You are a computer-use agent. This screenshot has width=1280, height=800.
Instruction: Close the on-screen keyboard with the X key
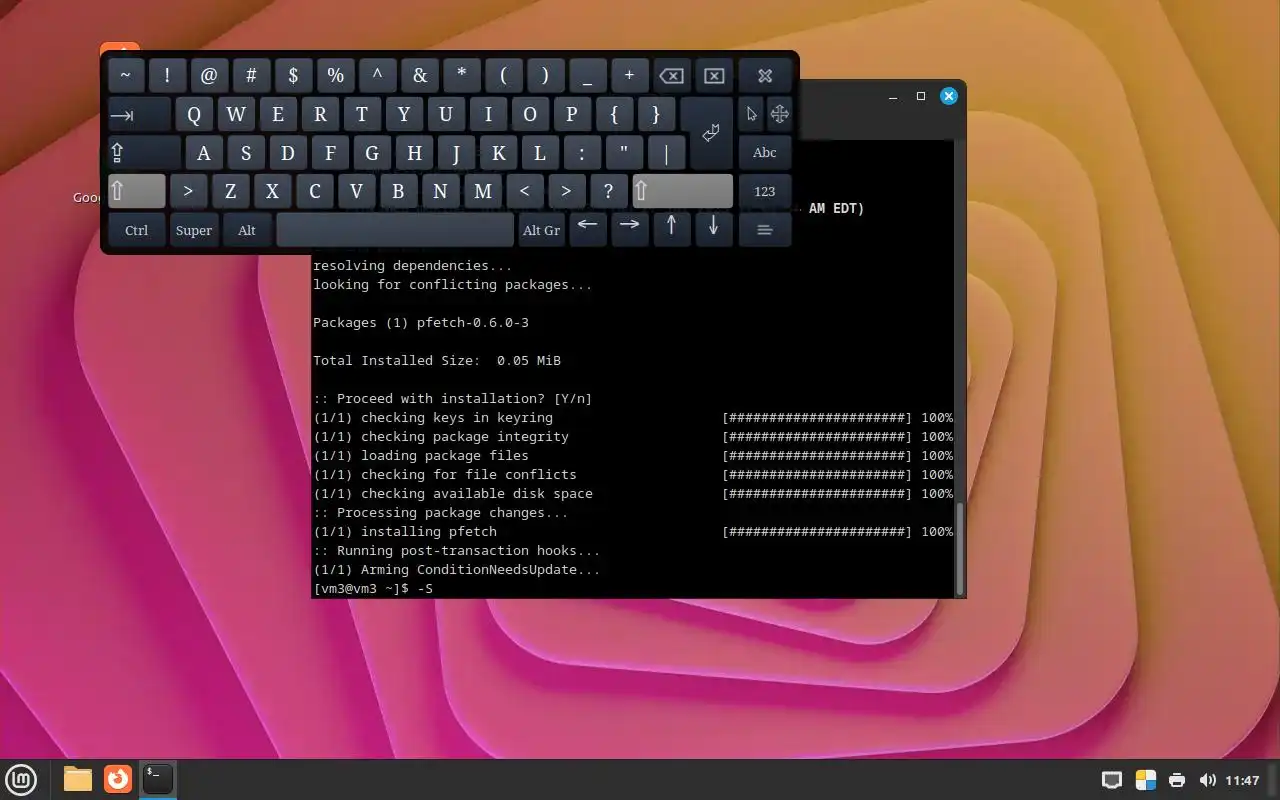click(765, 75)
